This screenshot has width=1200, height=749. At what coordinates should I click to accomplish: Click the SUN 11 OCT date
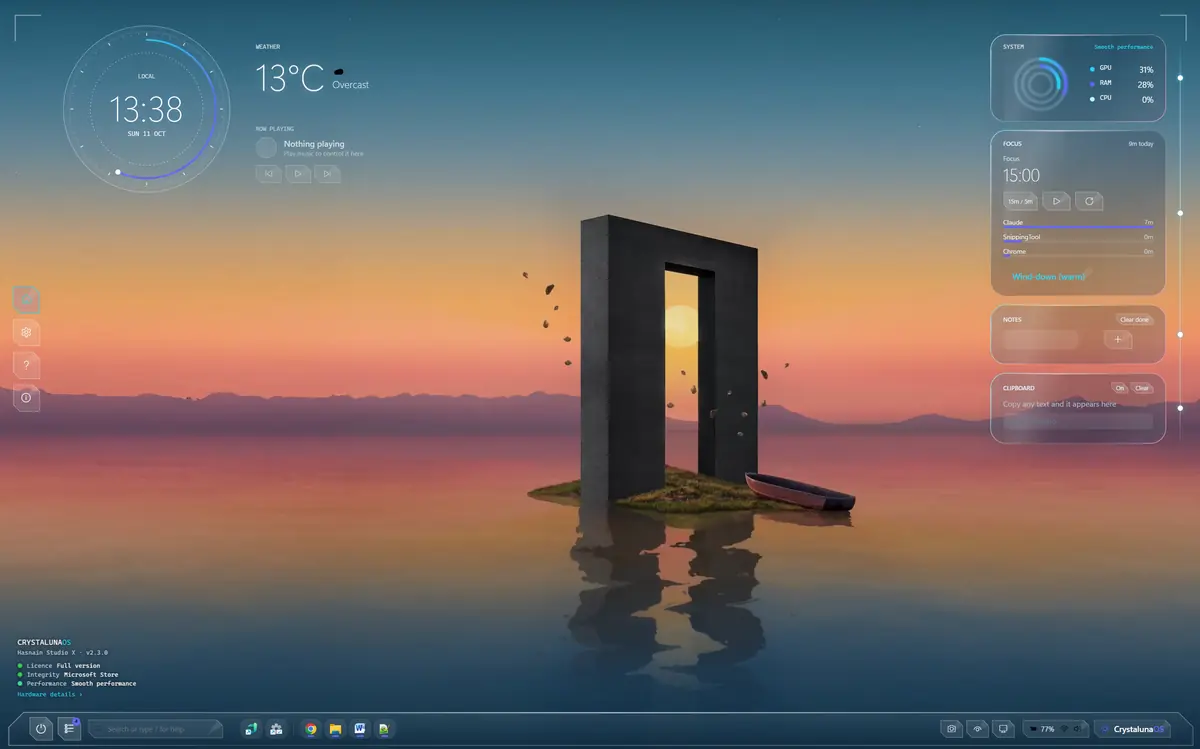click(146, 133)
